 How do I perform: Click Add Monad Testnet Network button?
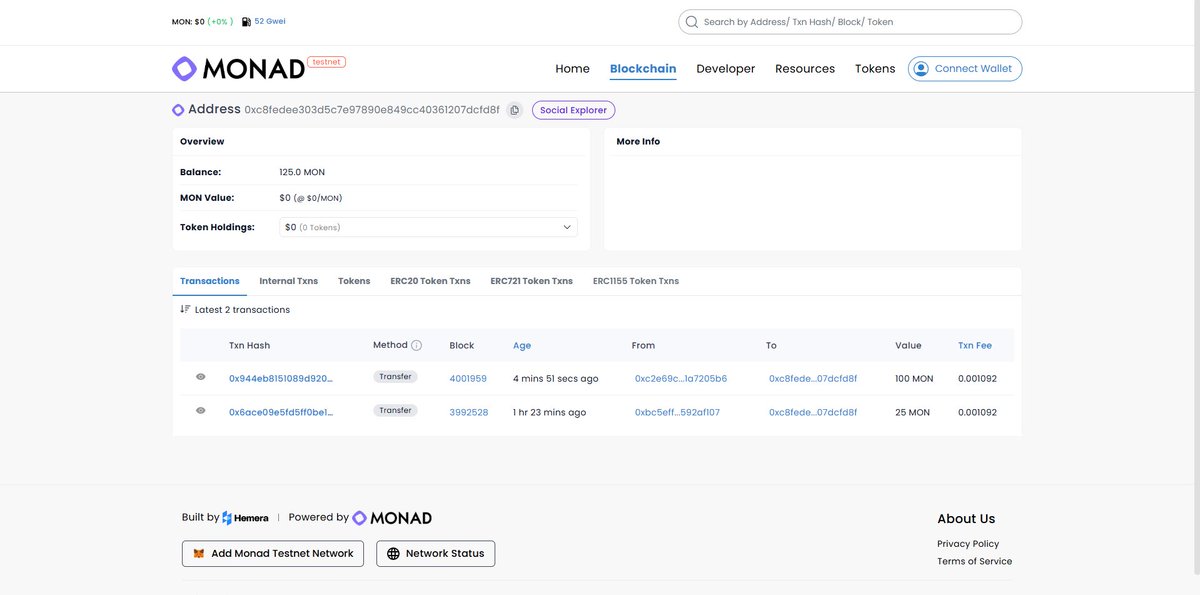click(x=273, y=553)
